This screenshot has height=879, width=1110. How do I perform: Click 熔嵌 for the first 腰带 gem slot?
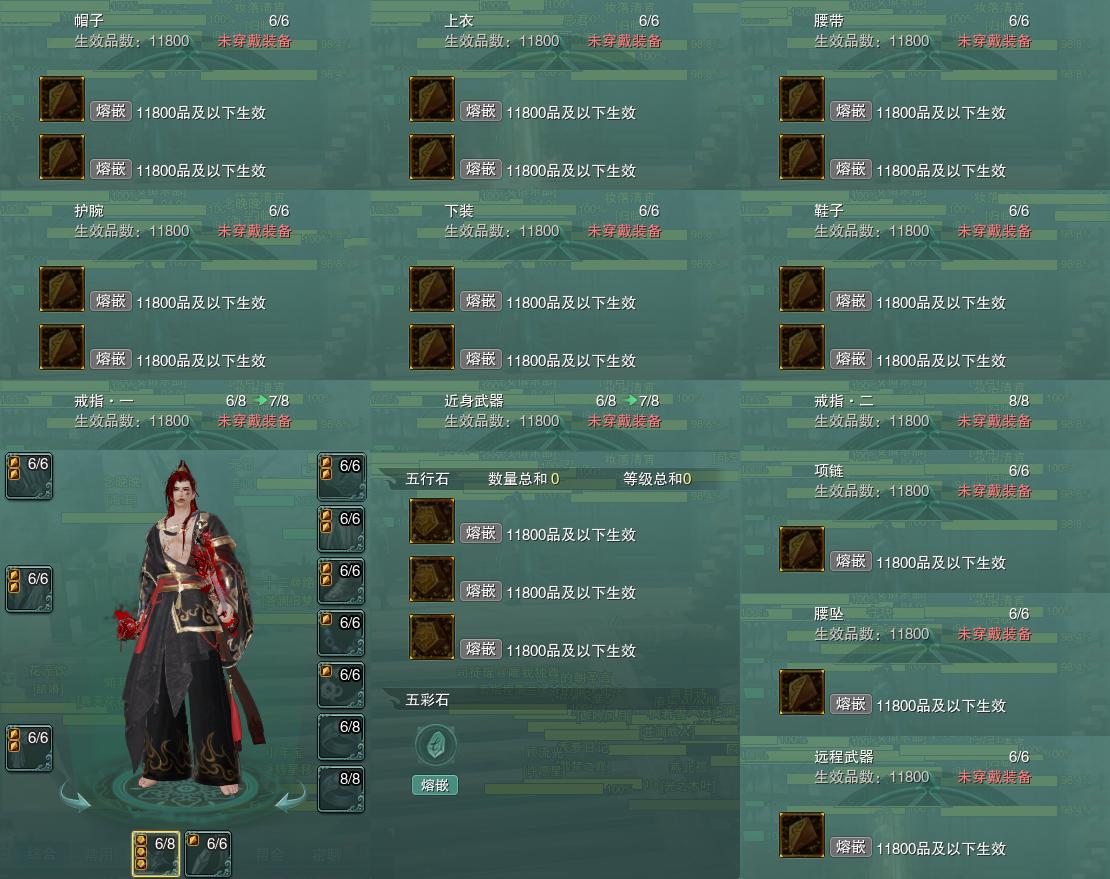[x=850, y=111]
